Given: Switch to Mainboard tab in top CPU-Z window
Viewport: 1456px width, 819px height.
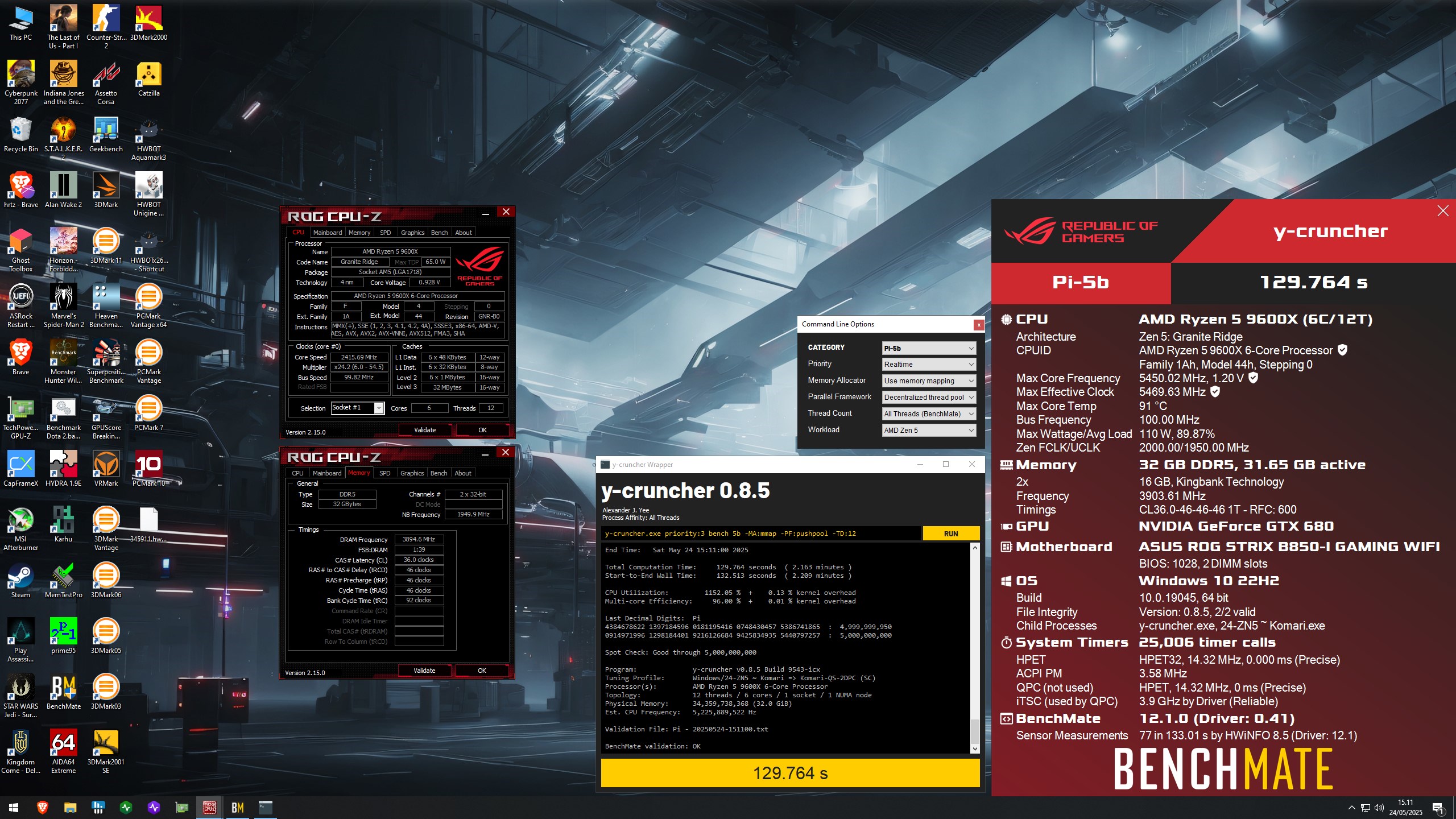Looking at the screenshot, I should click(328, 233).
